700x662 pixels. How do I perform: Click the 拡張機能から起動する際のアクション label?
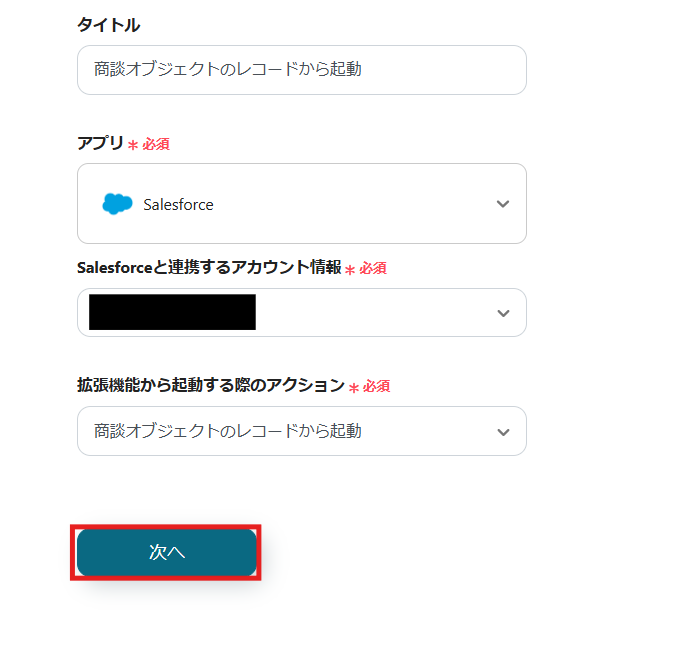point(210,385)
